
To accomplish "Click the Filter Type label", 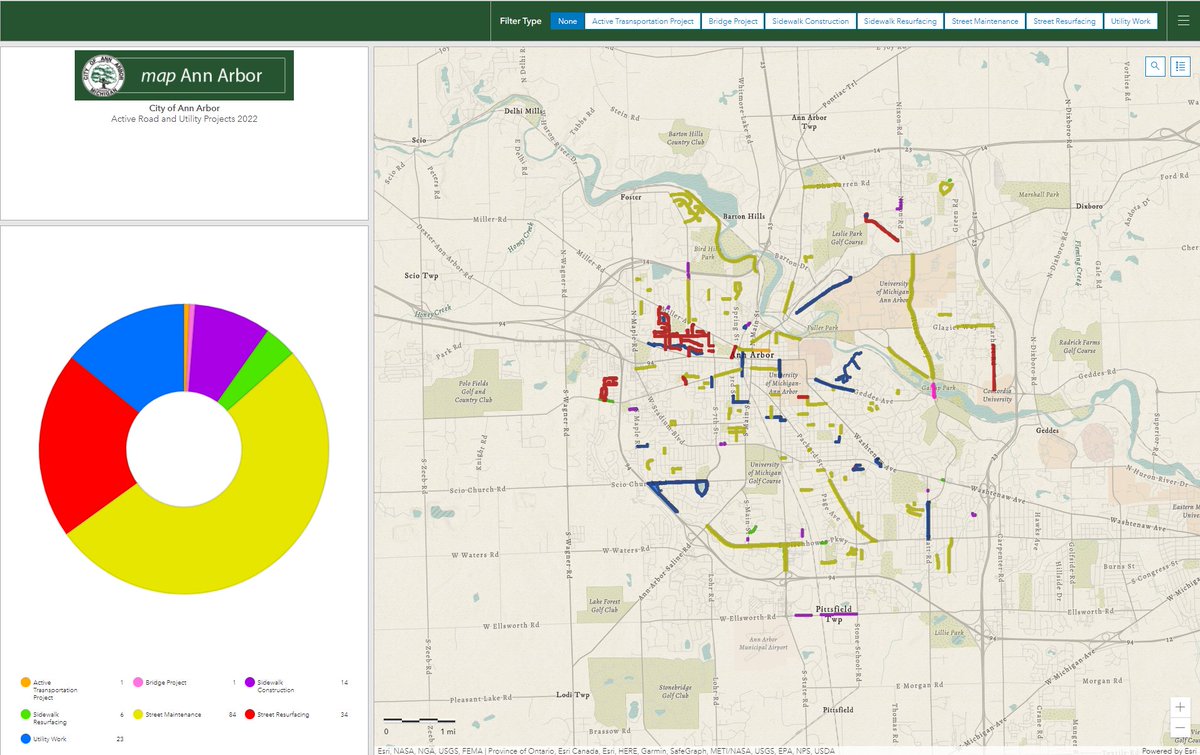I will coord(520,21).
